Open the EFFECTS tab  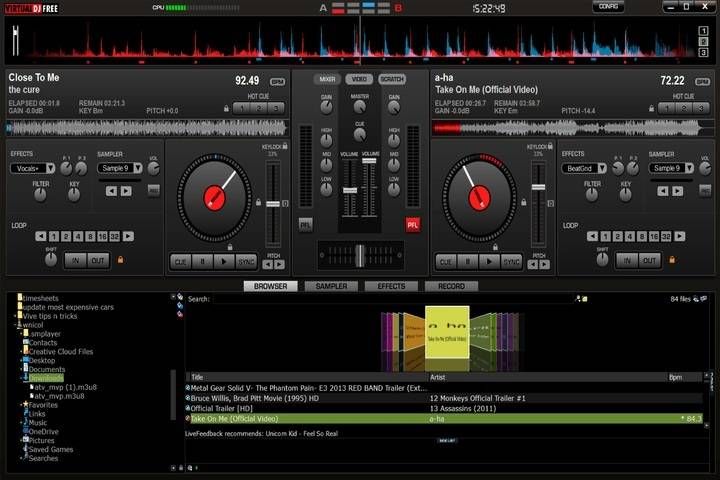[391, 286]
